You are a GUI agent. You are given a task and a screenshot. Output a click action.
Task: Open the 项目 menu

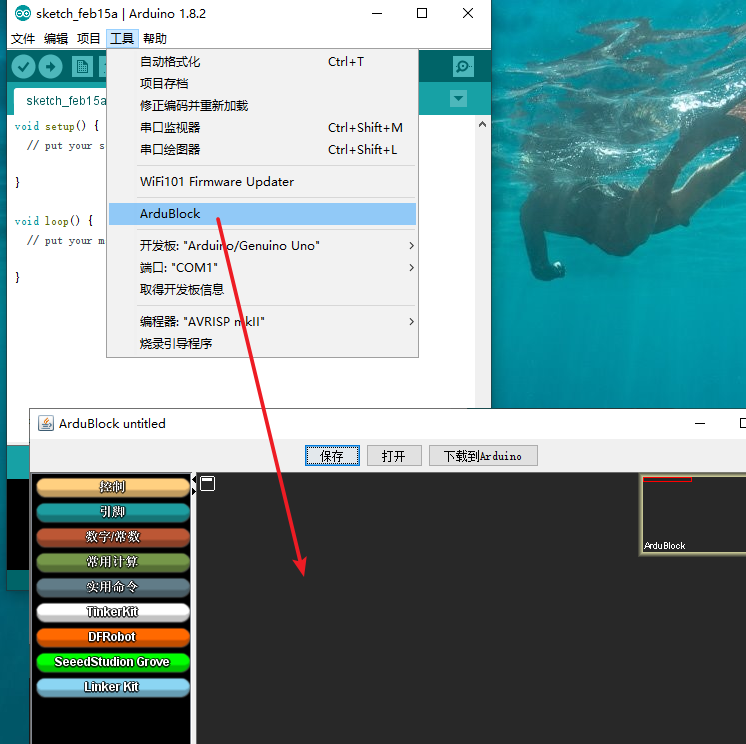tap(88, 39)
